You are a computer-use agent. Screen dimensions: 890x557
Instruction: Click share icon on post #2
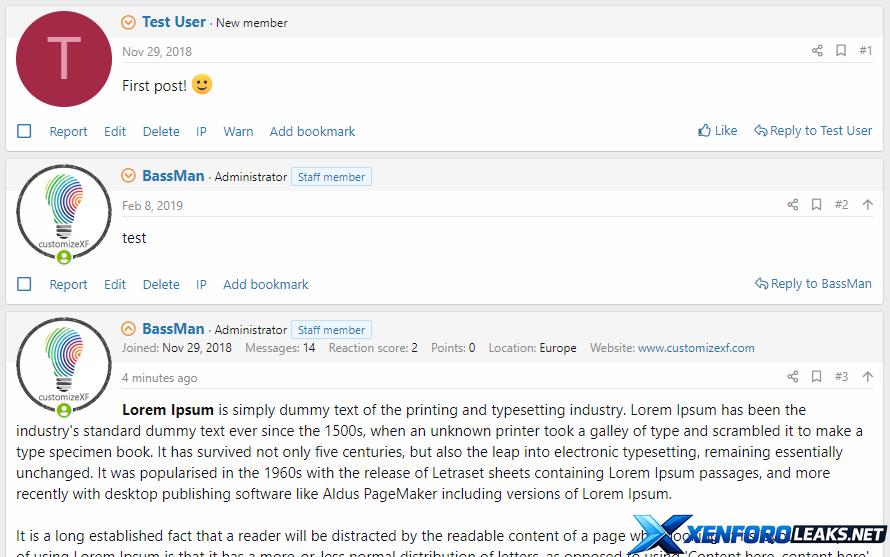pos(793,205)
